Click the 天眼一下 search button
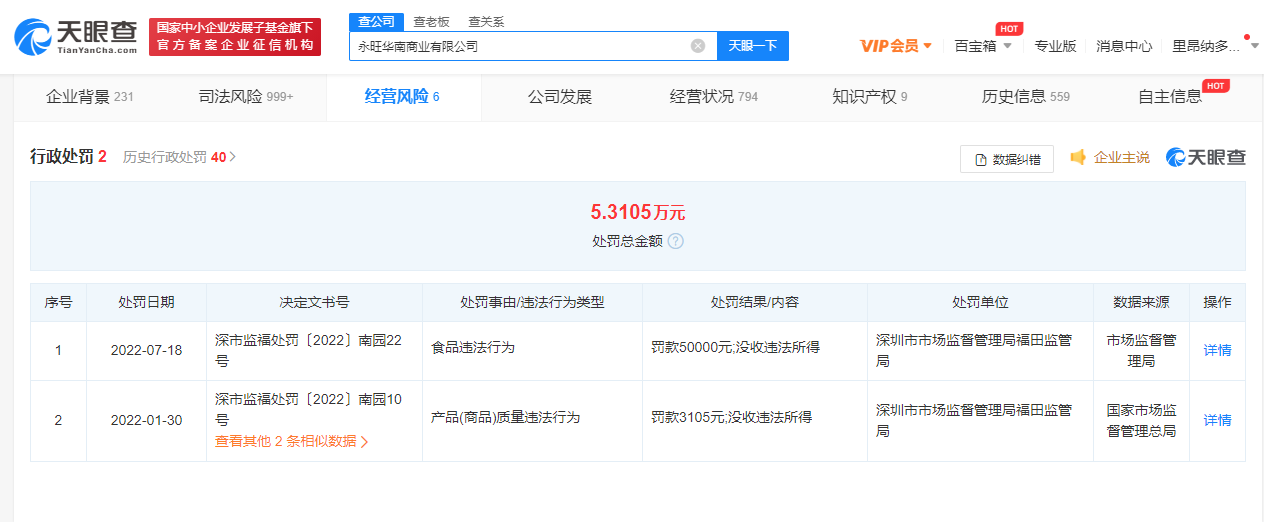This screenshot has height=522, width=1264. (x=753, y=46)
